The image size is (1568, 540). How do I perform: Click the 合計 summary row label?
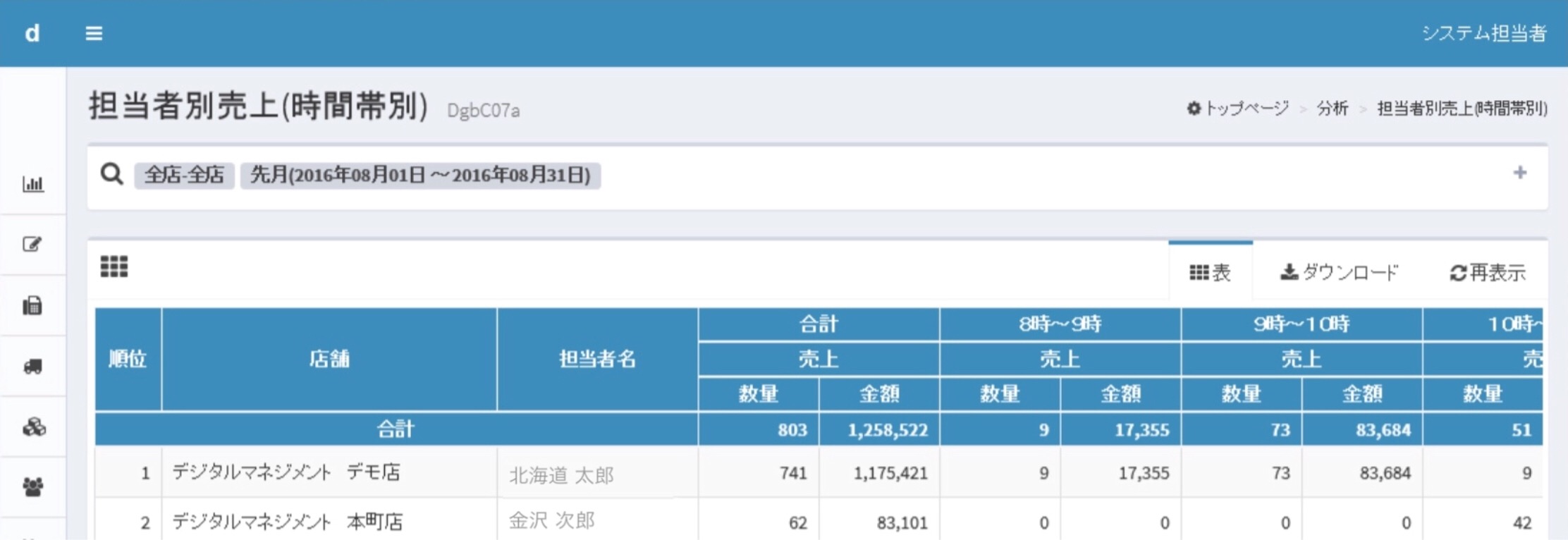(396, 429)
